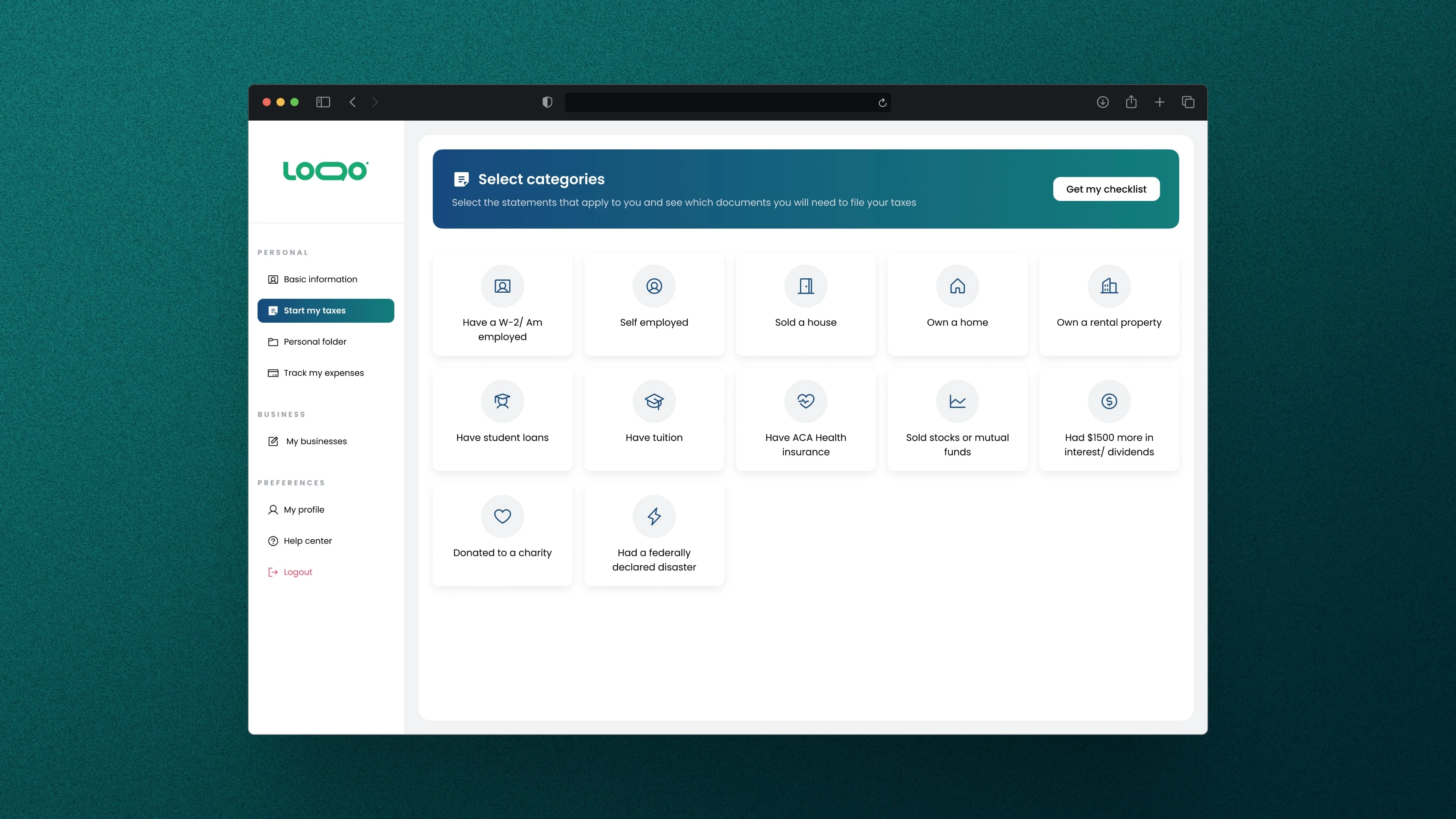Click the Logout link
Image resolution: width=1456 pixels, height=819 pixels.
[297, 572]
